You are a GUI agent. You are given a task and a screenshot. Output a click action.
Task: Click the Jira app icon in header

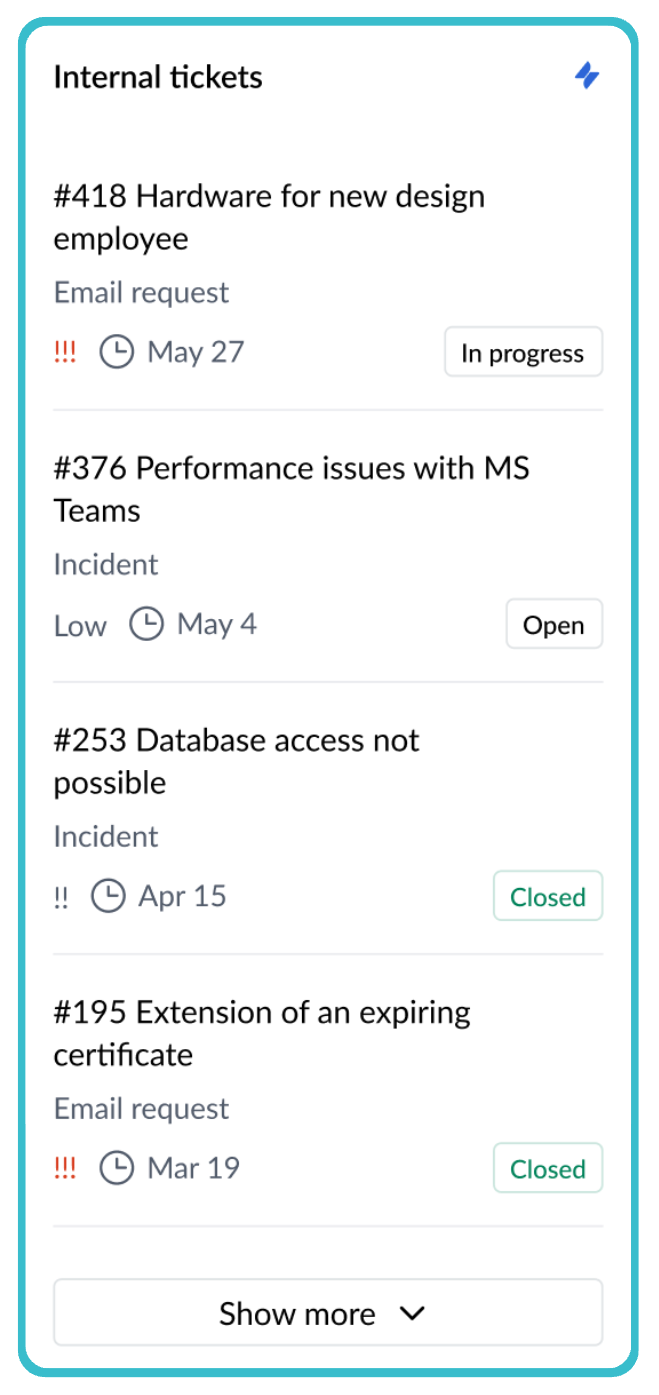pyautogui.click(x=588, y=77)
